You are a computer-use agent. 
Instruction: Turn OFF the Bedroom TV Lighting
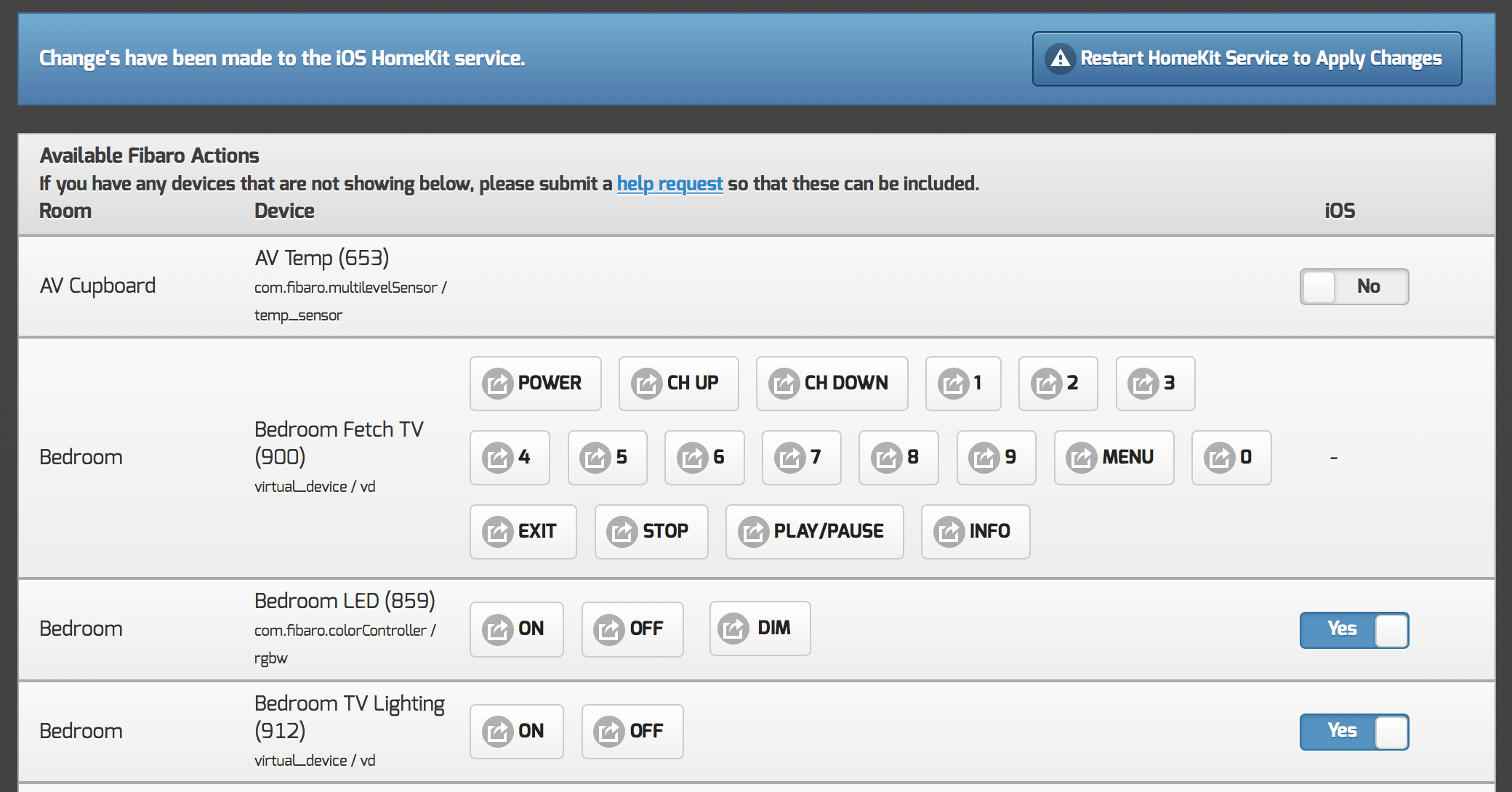coord(632,731)
